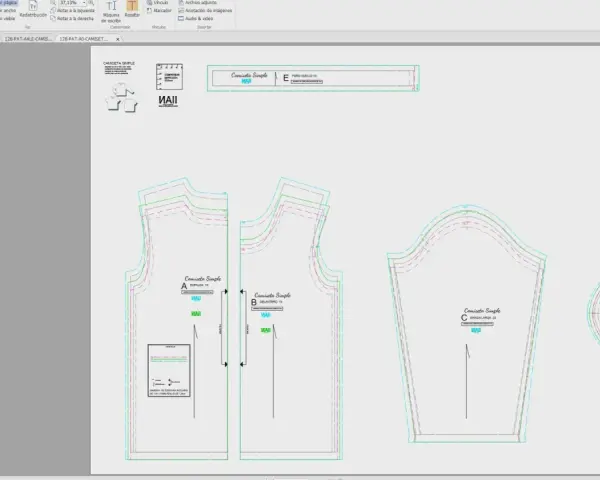Click the 37,13% zoom input field
Screen dimensions: 600x480
69,3
